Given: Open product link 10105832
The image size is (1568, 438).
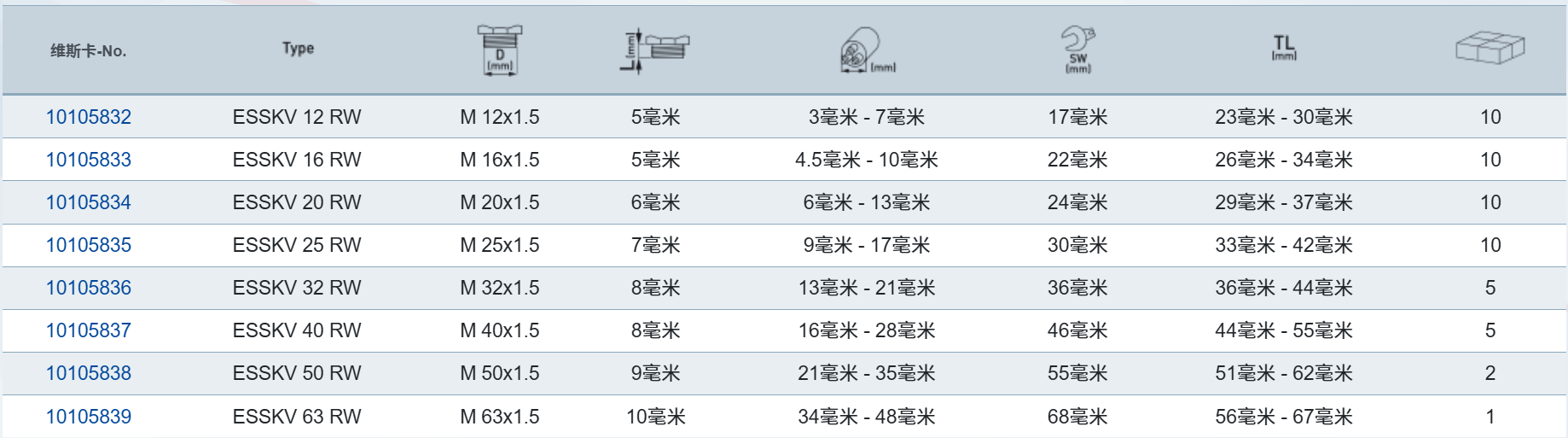Looking at the screenshot, I should (89, 117).
